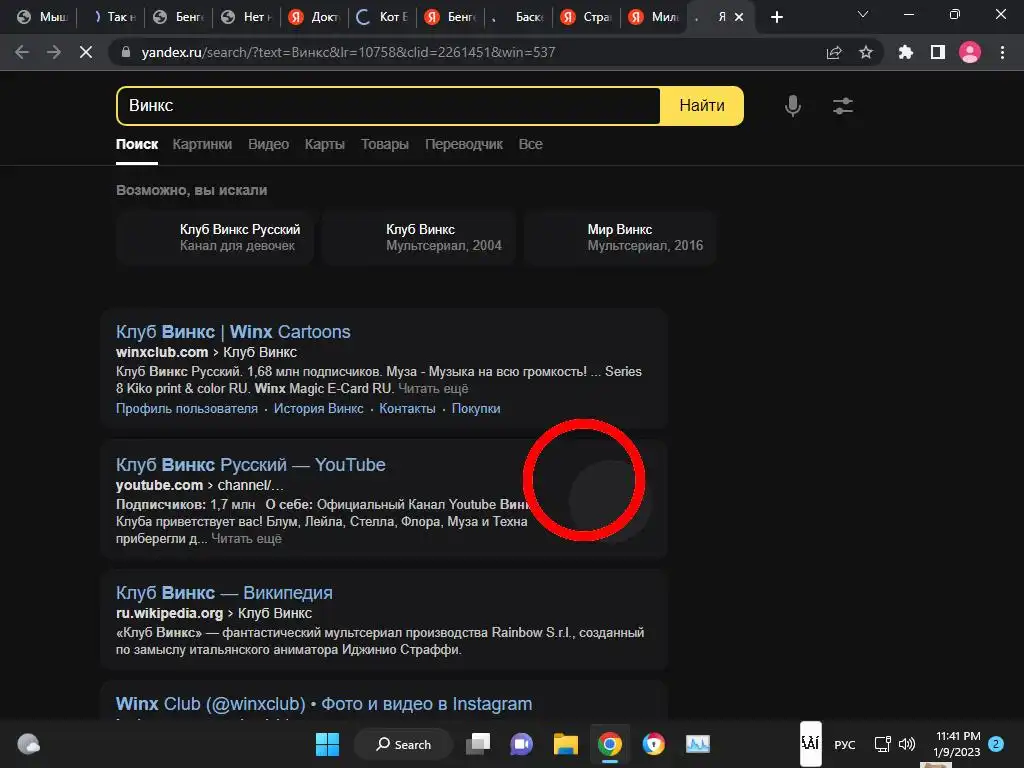Screen dimensions: 1024x768
Task: Switch to the Кот browser tab
Action: (383, 17)
